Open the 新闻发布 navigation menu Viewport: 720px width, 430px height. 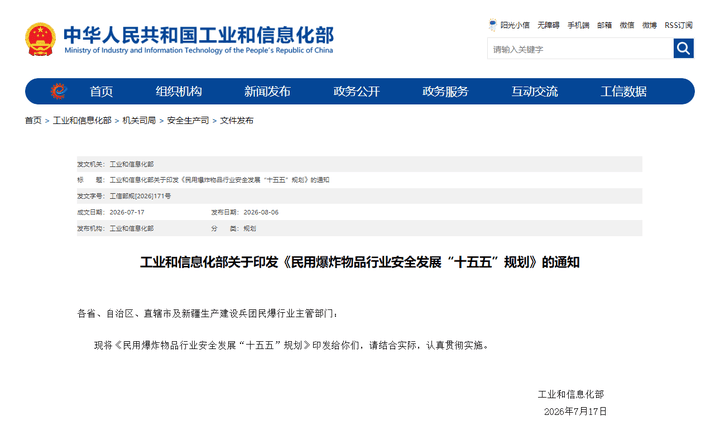(267, 91)
